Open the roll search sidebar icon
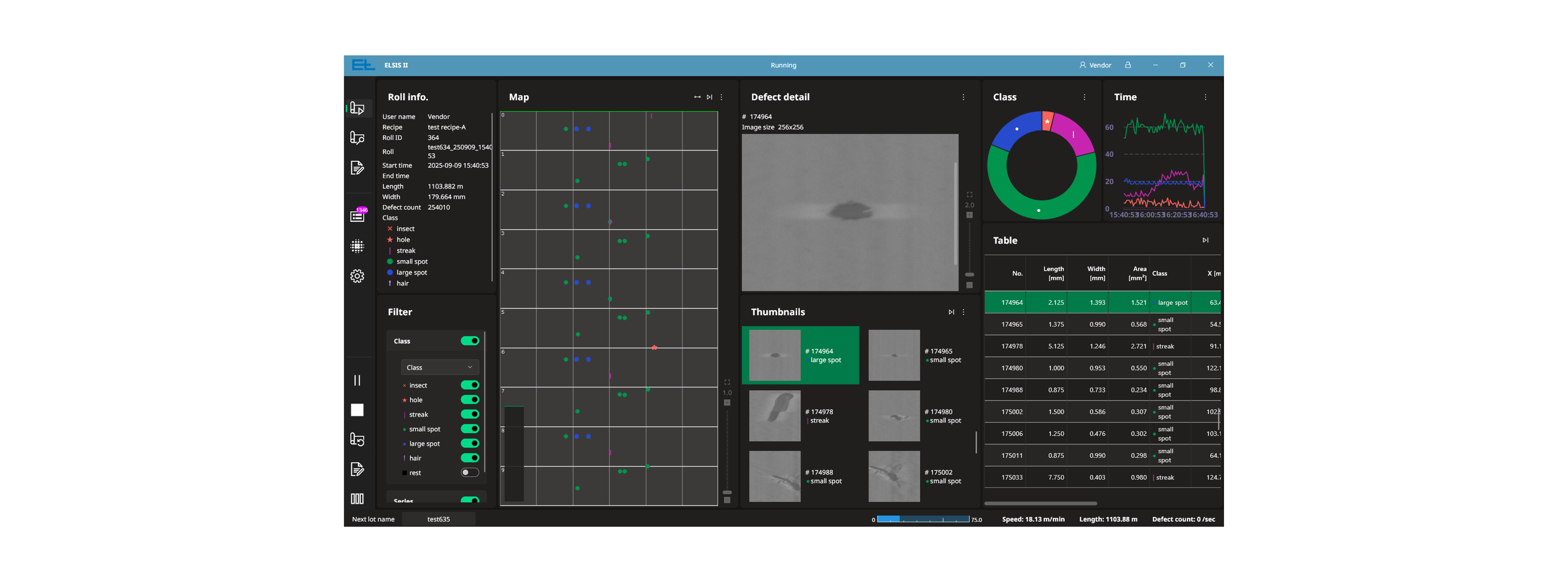Screen dimensions: 1568x582 357,138
